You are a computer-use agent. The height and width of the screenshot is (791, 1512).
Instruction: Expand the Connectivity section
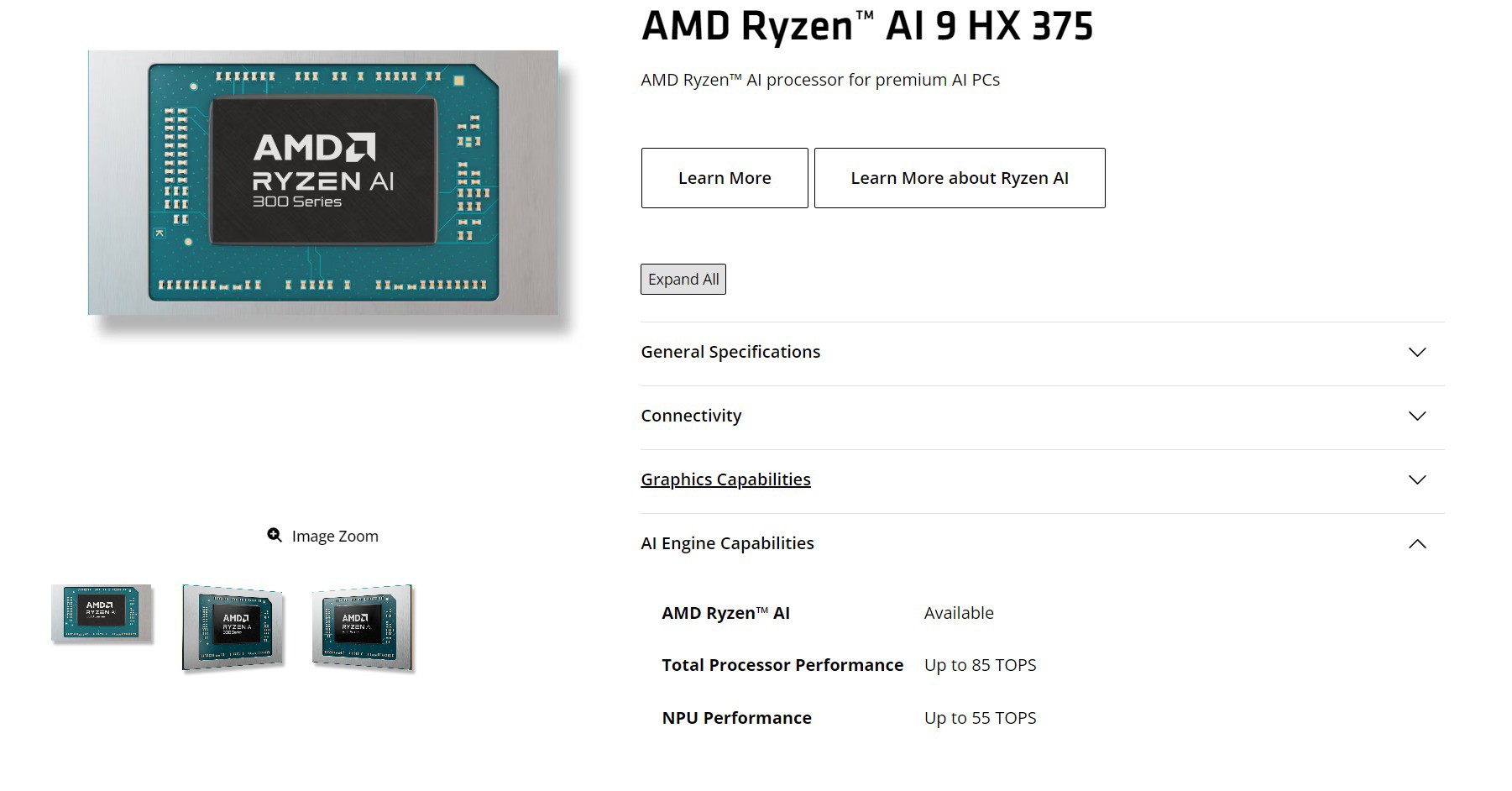[1419, 416]
